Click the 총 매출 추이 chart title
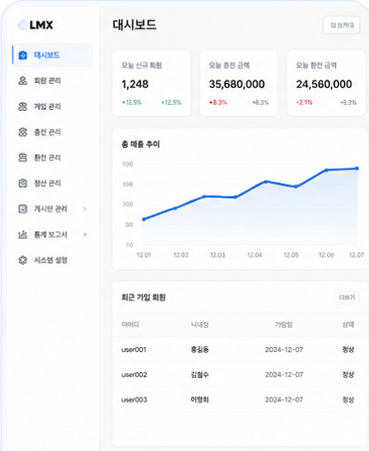This screenshot has height=451, width=369. point(141,144)
